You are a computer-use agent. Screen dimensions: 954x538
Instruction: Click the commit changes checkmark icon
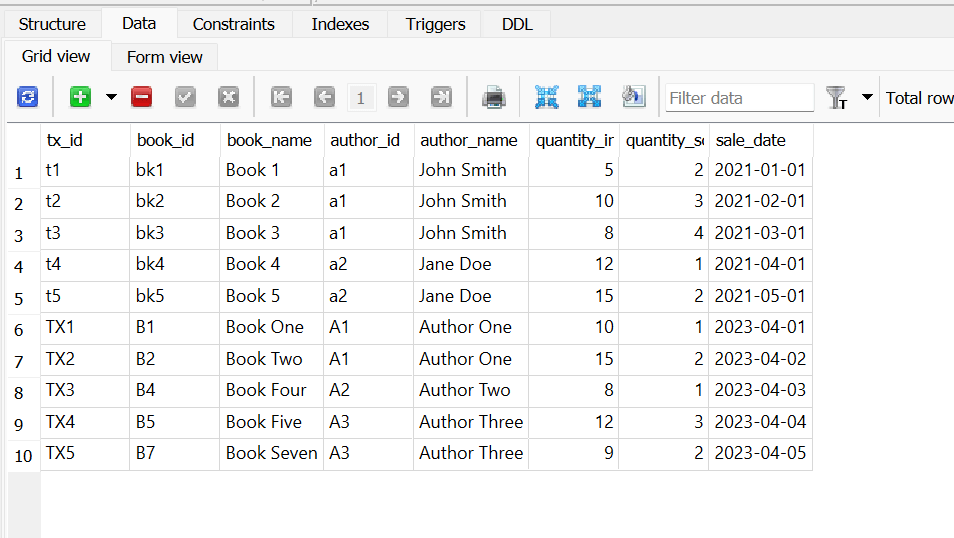(186, 97)
